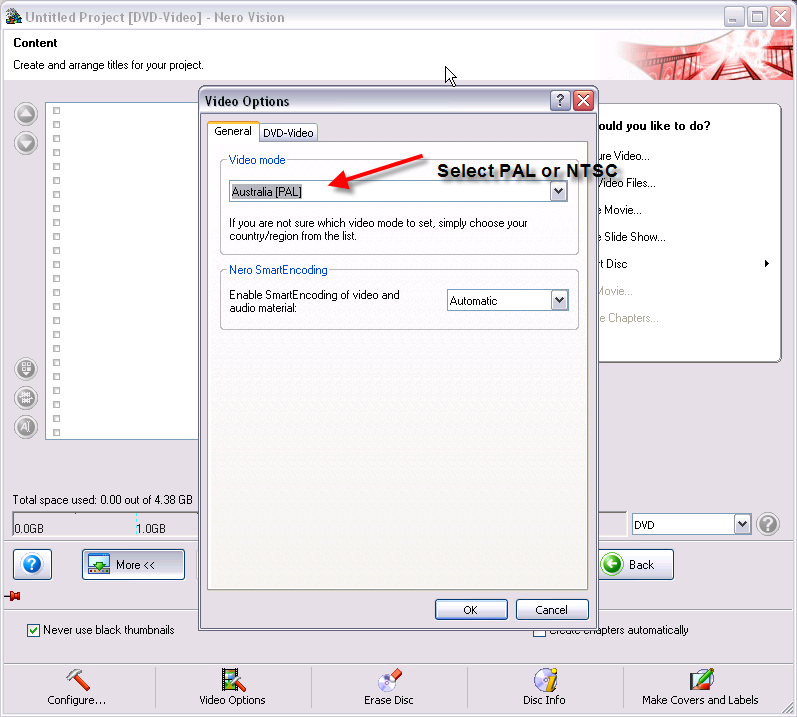Click the Movie... option below Video Files

point(620,210)
